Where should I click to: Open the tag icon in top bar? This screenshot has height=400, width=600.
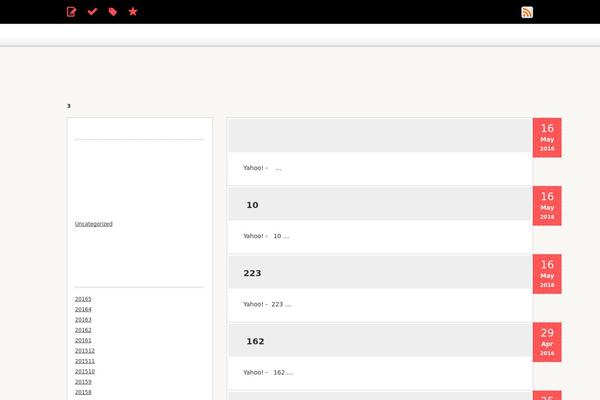[x=112, y=12]
